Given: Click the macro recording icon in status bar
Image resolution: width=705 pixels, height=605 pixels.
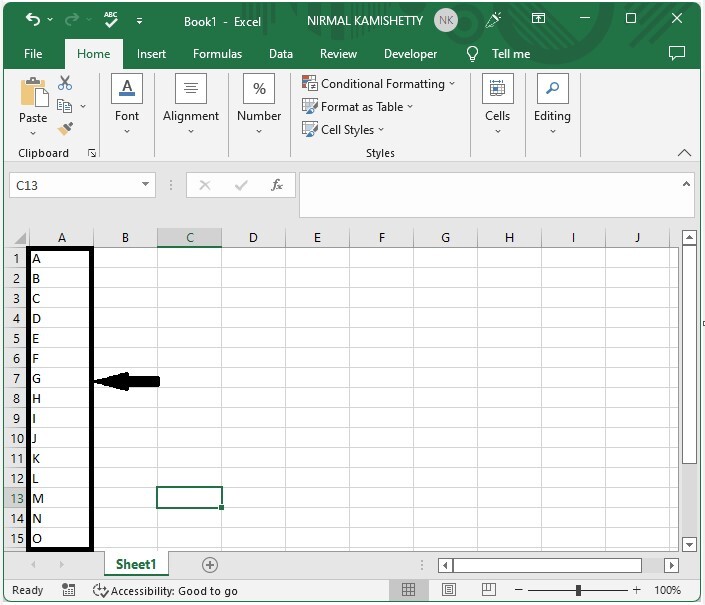Looking at the screenshot, I should (x=70, y=591).
